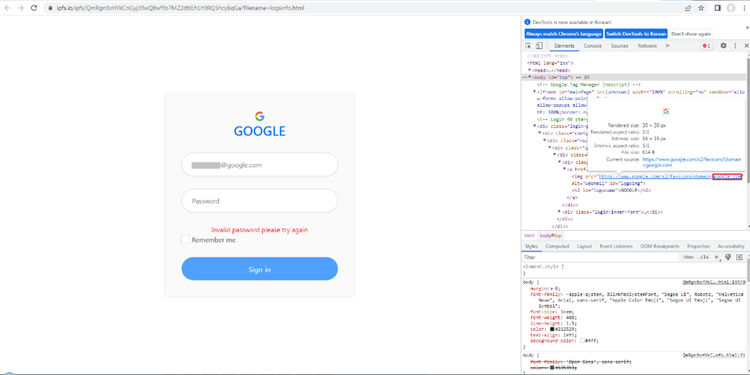Click the #212529 color swatch
The width and height of the screenshot is (750, 375).
pyautogui.click(x=552, y=329)
